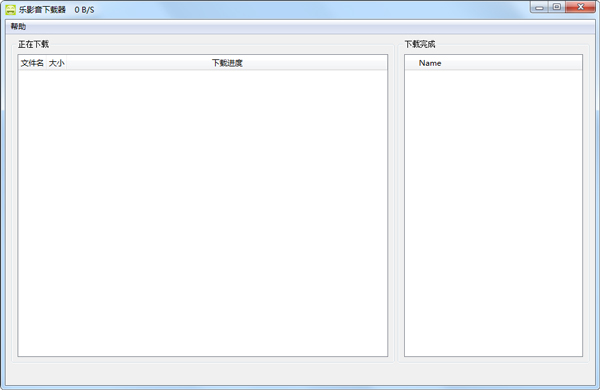
Task: Click the 0 B/S speed indicator
Action: (84, 10)
